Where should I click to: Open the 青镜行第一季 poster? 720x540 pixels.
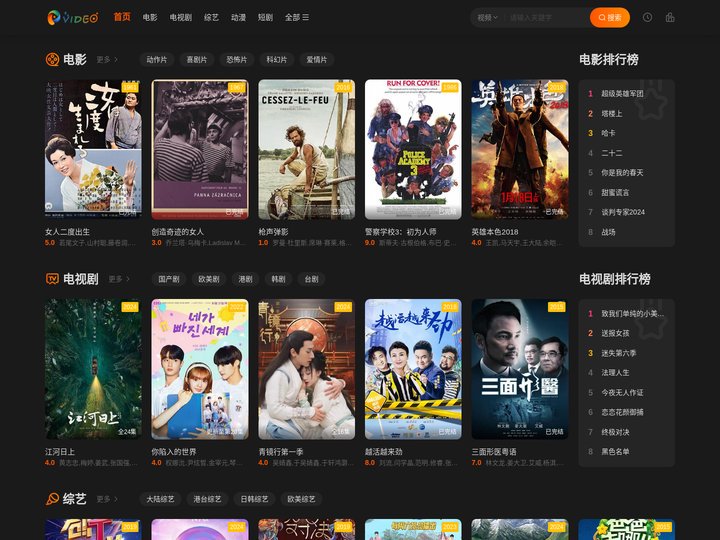[x=307, y=369]
